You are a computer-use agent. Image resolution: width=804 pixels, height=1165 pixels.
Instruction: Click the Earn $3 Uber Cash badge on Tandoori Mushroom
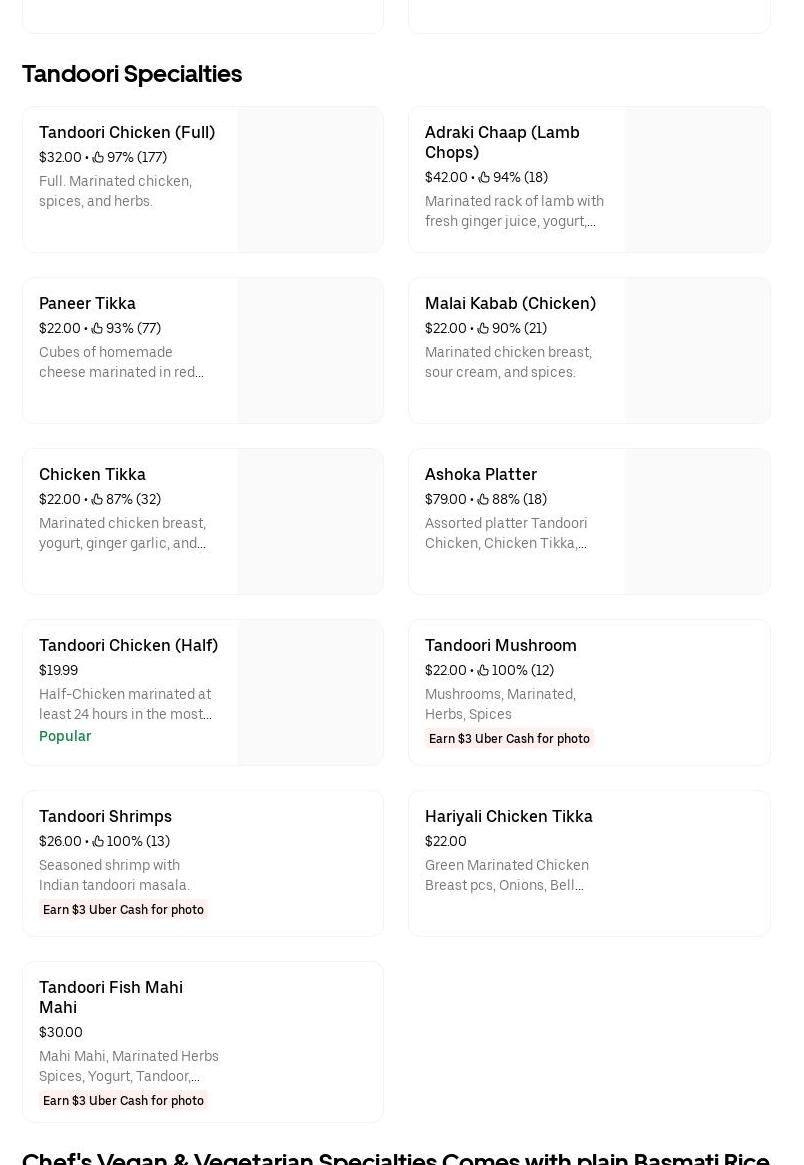[x=510, y=738]
